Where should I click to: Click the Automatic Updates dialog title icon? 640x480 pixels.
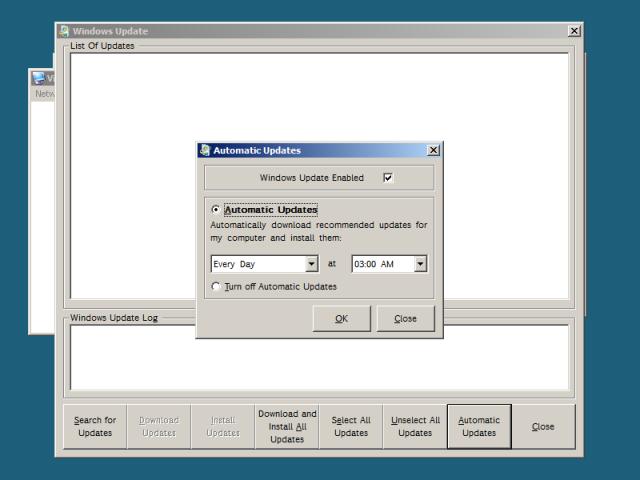[x=204, y=150]
